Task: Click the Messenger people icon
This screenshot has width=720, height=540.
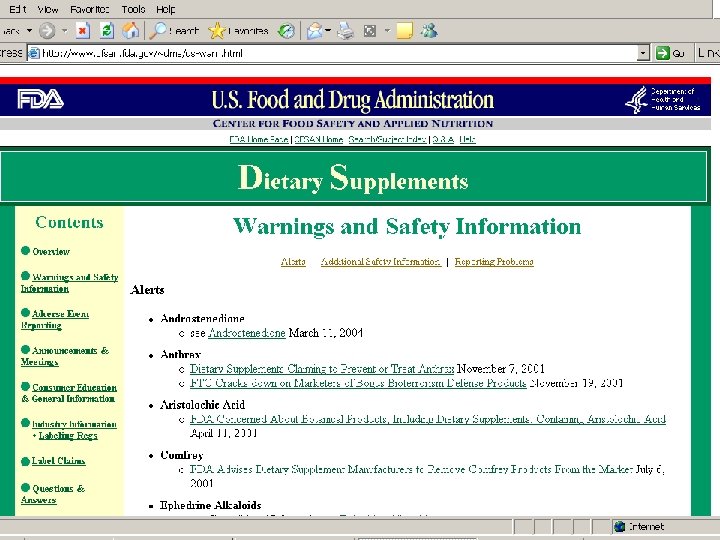Action: (429, 31)
